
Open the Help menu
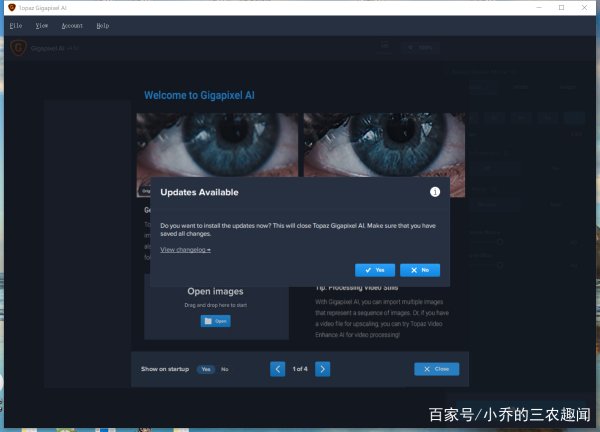104,25
